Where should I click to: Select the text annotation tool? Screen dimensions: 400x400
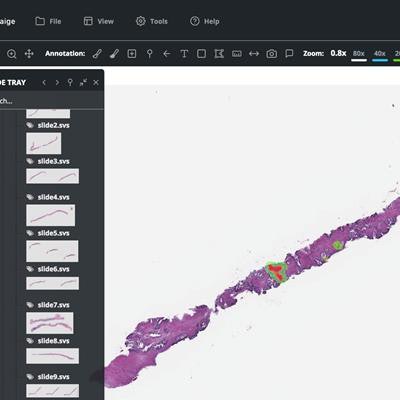tap(184, 54)
